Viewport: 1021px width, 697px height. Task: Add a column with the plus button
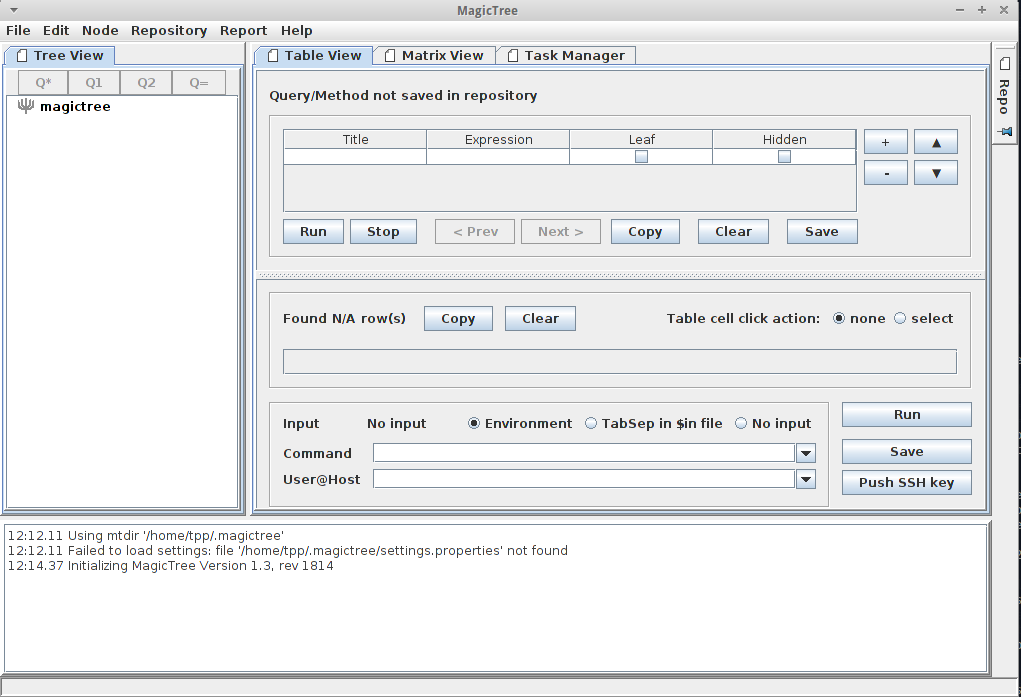coord(886,142)
